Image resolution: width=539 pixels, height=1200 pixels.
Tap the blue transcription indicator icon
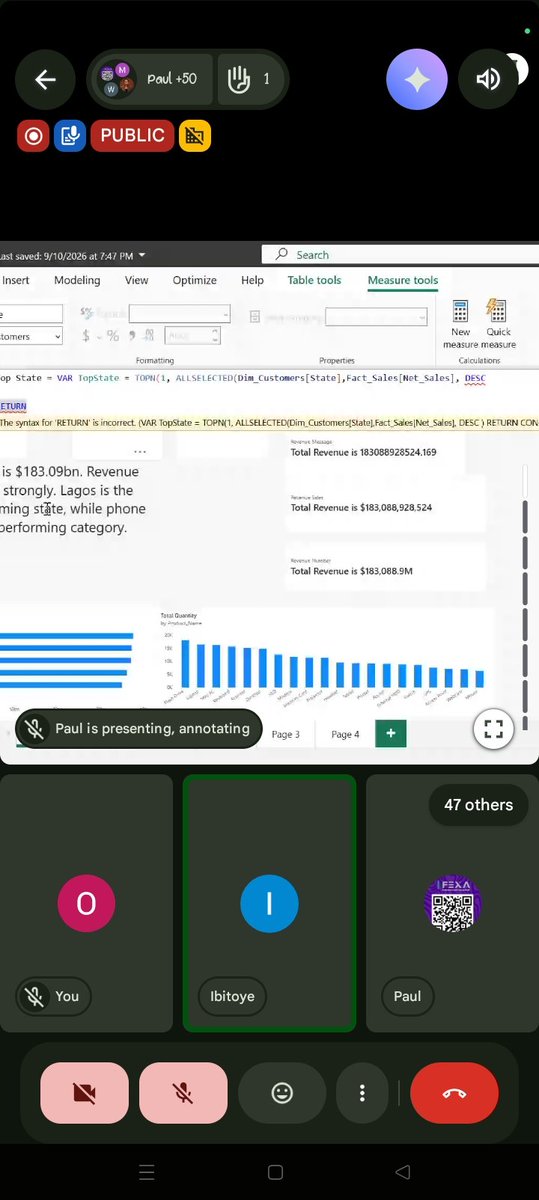(x=70, y=135)
